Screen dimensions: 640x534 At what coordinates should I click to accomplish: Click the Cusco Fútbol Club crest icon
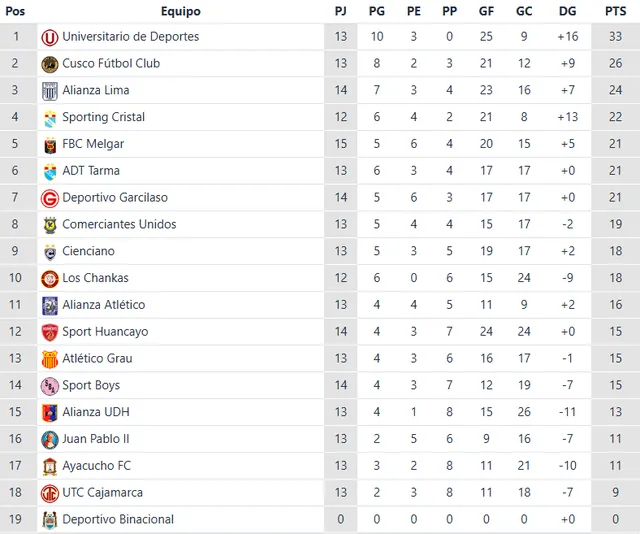click(49, 64)
